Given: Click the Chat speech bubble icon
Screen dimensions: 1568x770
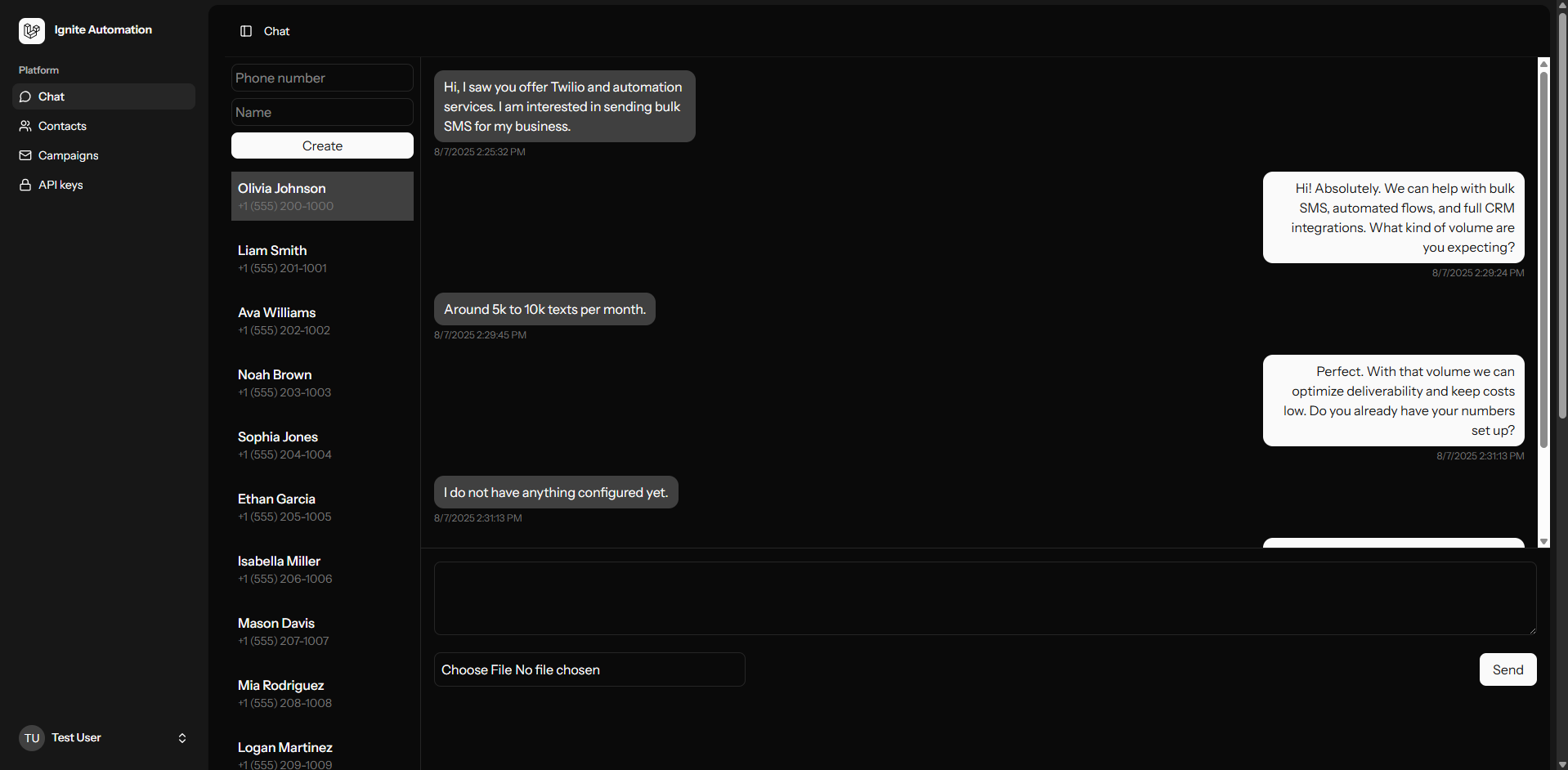Looking at the screenshot, I should coord(25,96).
